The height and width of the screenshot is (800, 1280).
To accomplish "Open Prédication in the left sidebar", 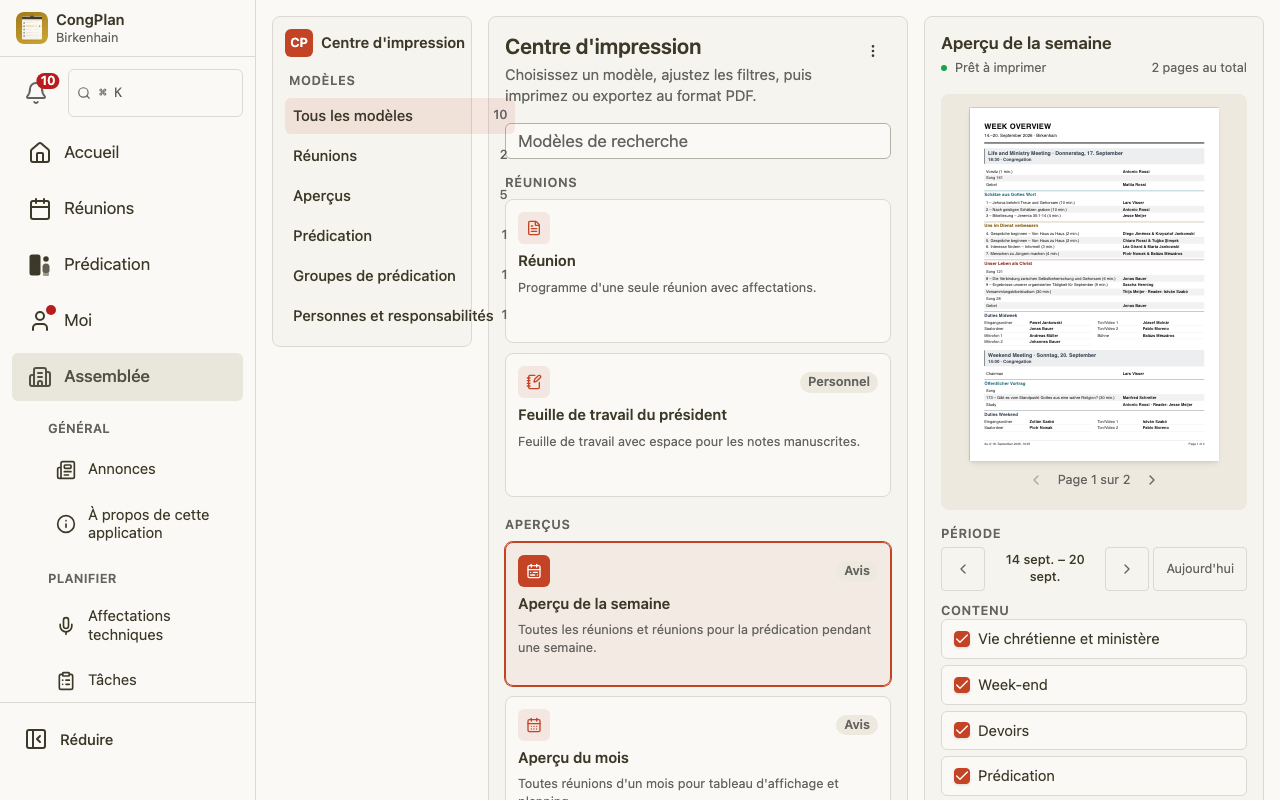I will (x=127, y=265).
